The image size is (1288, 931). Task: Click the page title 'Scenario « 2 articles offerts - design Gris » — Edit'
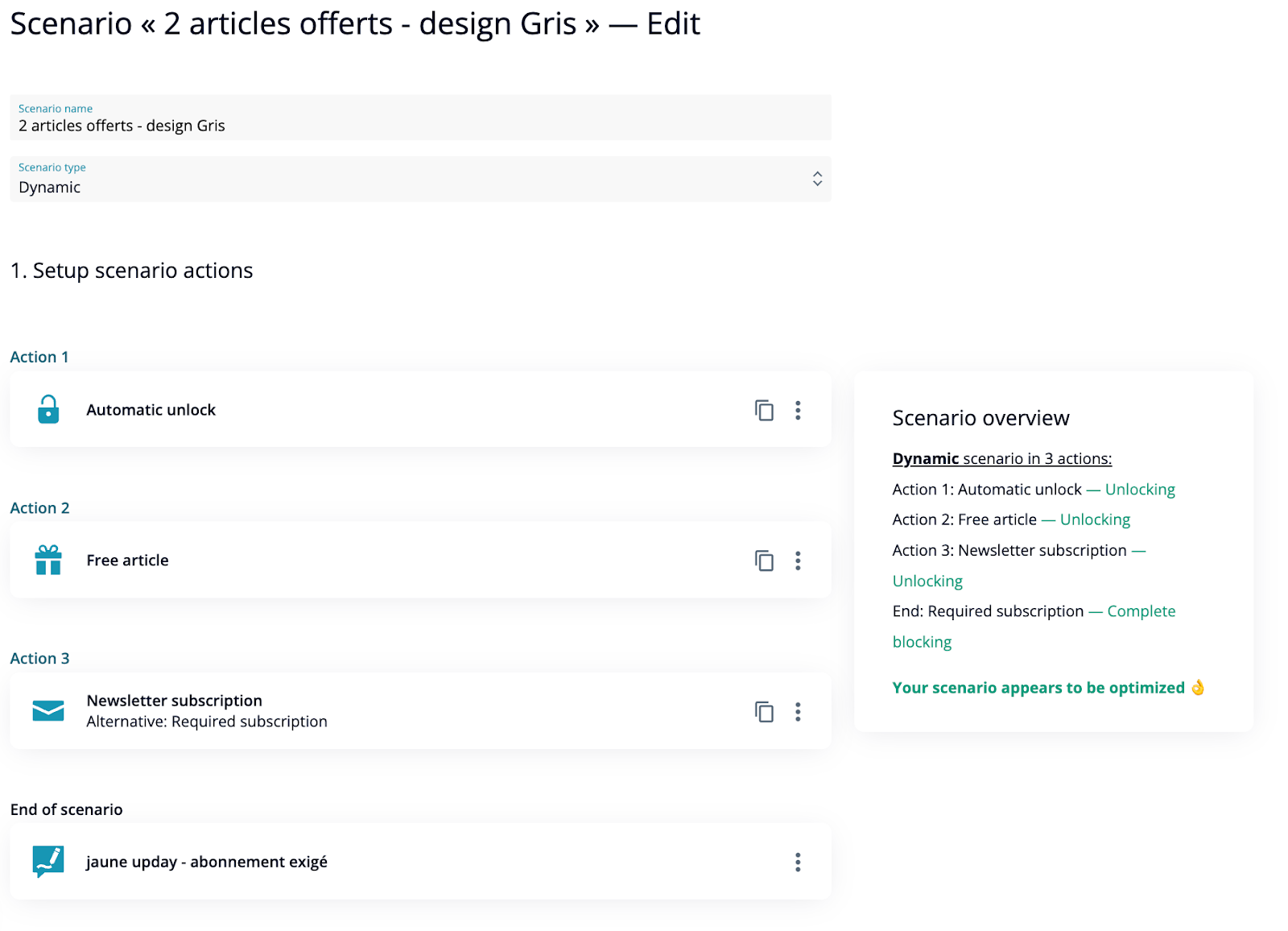(x=355, y=24)
